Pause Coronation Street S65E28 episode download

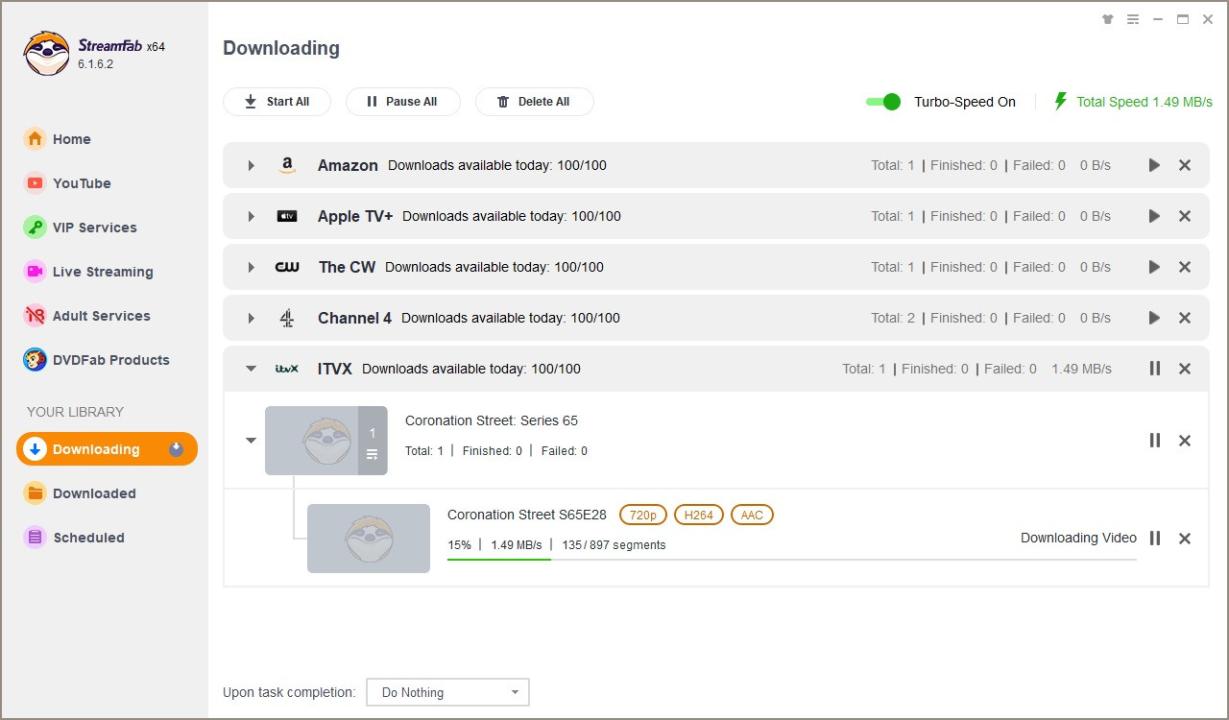tap(1155, 538)
